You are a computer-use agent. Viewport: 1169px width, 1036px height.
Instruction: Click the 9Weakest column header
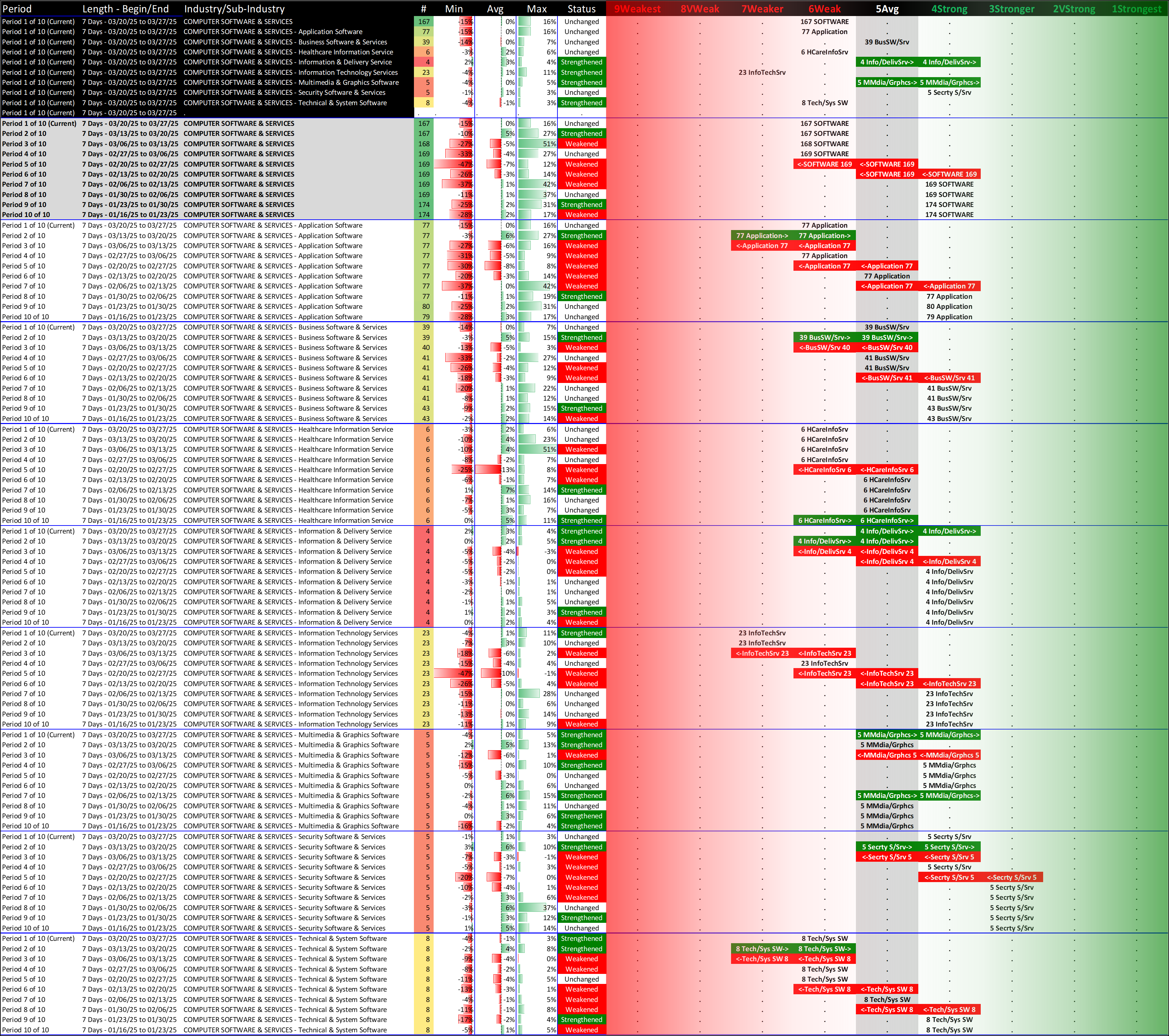[x=637, y=9]
